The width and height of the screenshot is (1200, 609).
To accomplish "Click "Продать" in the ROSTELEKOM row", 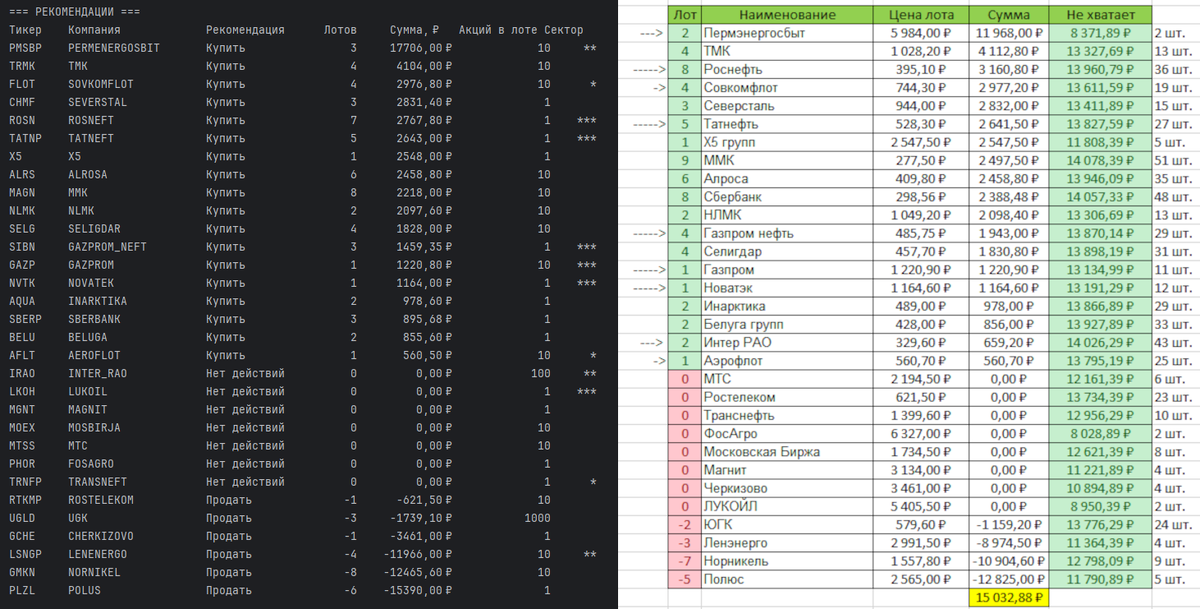I will point(229,500).
